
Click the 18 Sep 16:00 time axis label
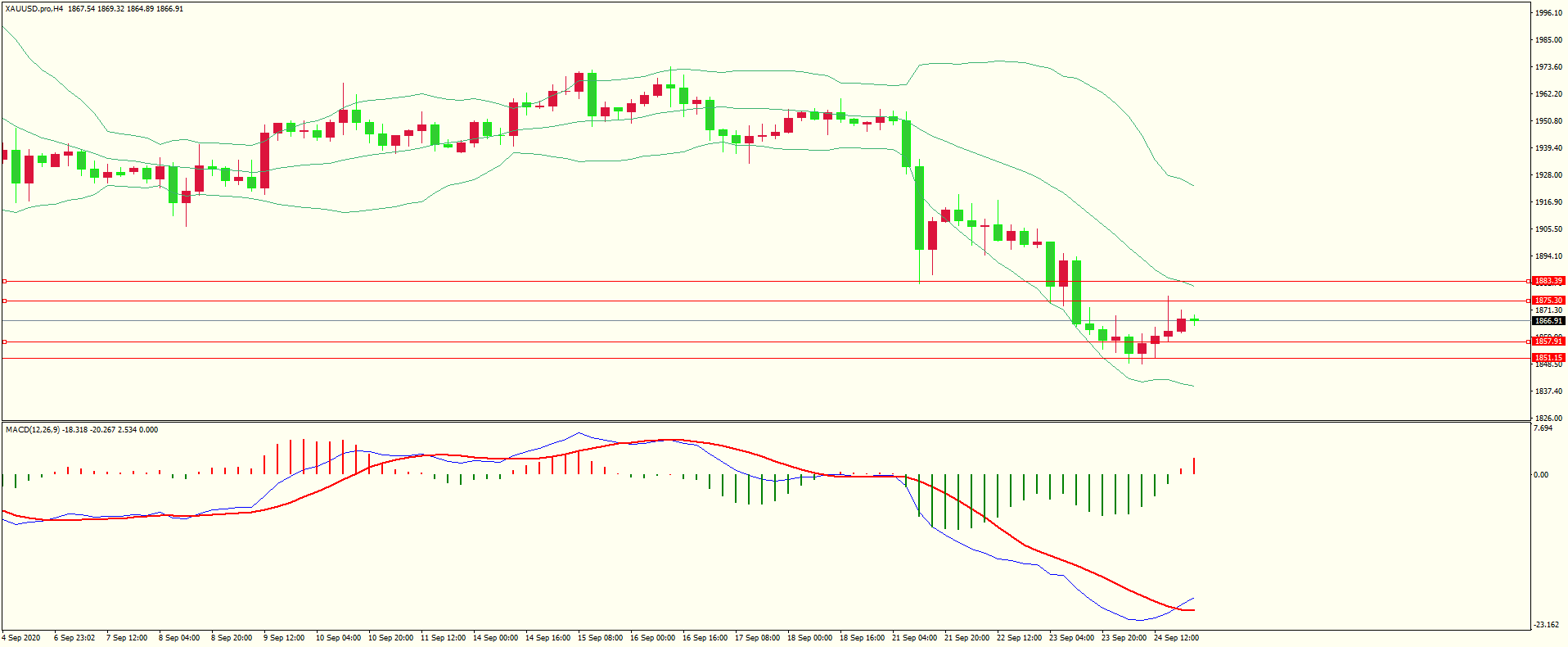point(862,638)
